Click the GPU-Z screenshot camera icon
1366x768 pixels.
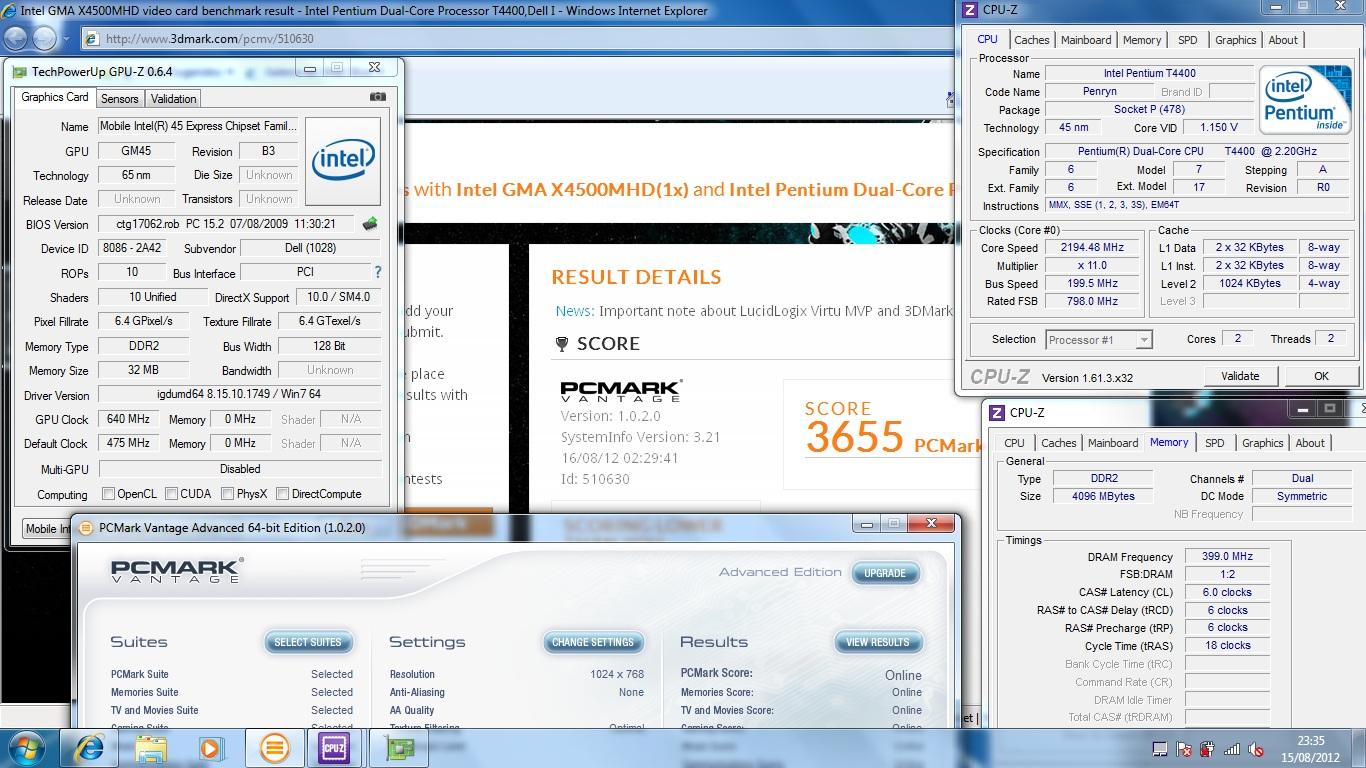pos(377,98)
